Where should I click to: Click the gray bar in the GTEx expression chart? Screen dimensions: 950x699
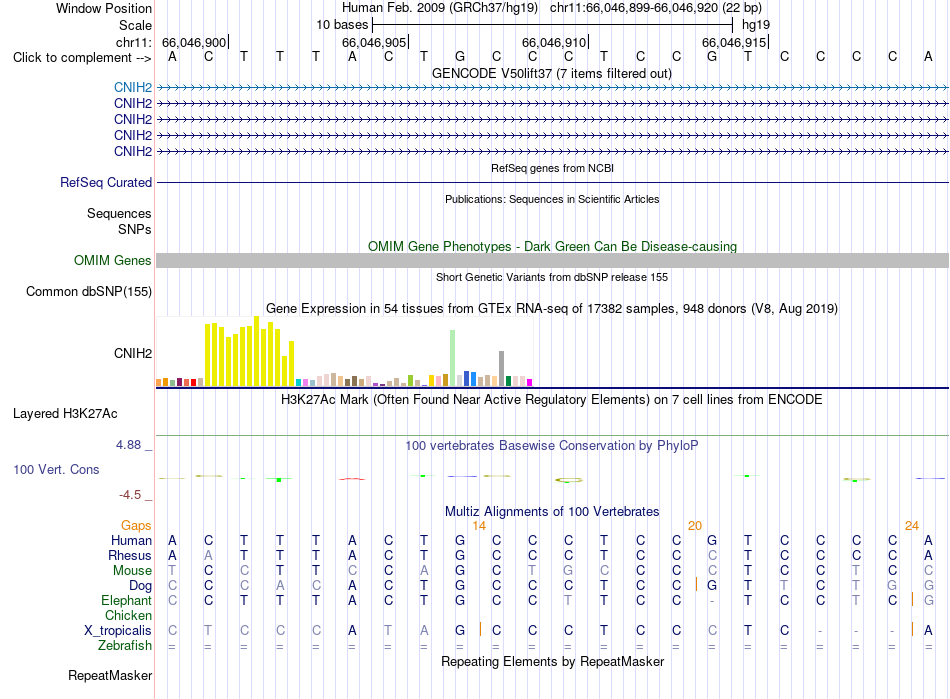pyautogui.click(x=501, y=368)
